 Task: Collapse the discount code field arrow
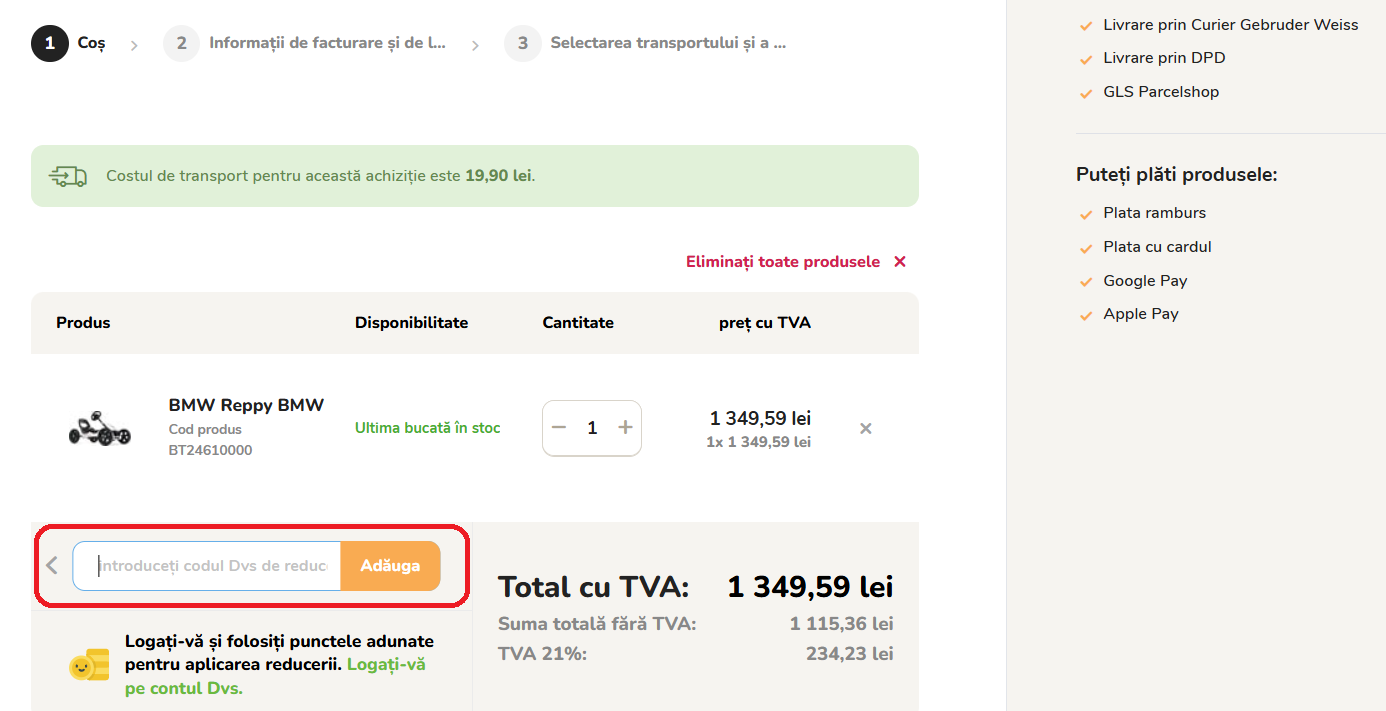pyautogui.click(x=52, y=566)
